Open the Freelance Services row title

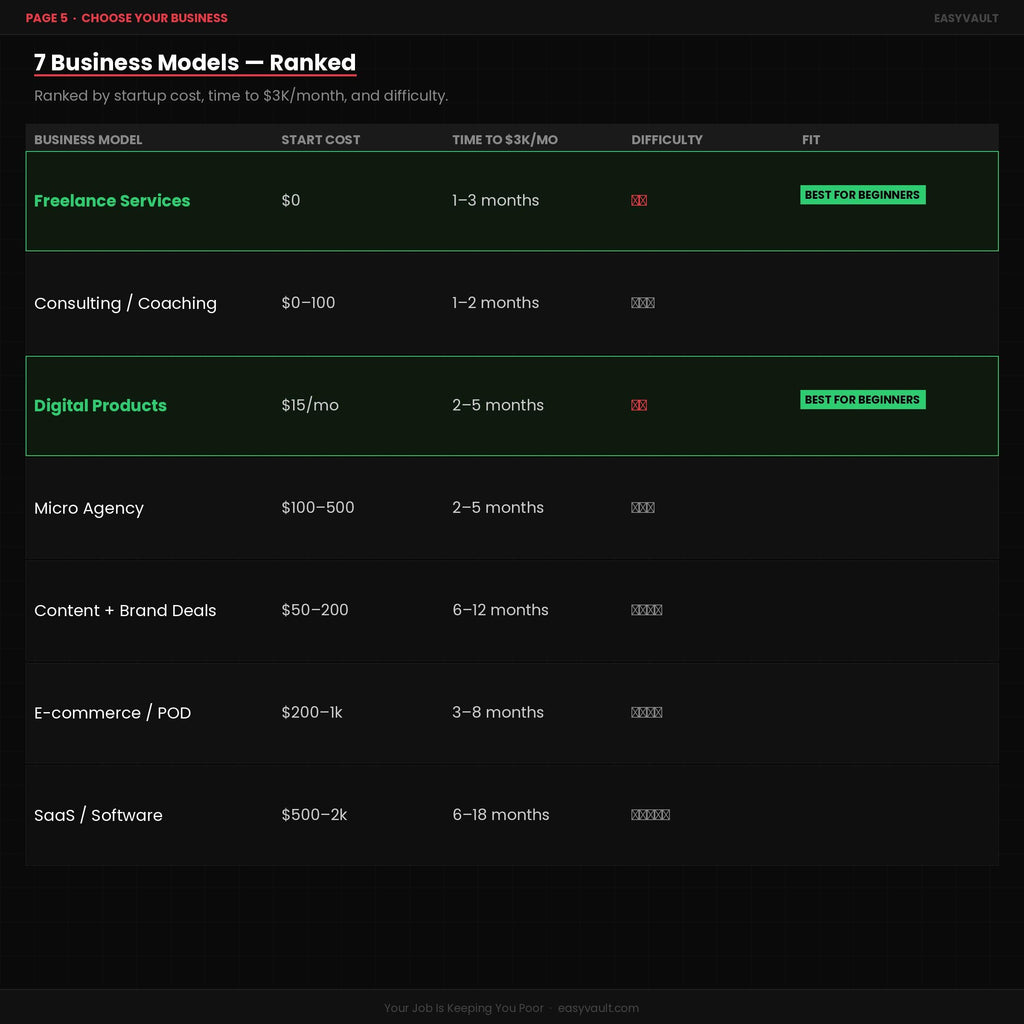click(x=112, y=200)
